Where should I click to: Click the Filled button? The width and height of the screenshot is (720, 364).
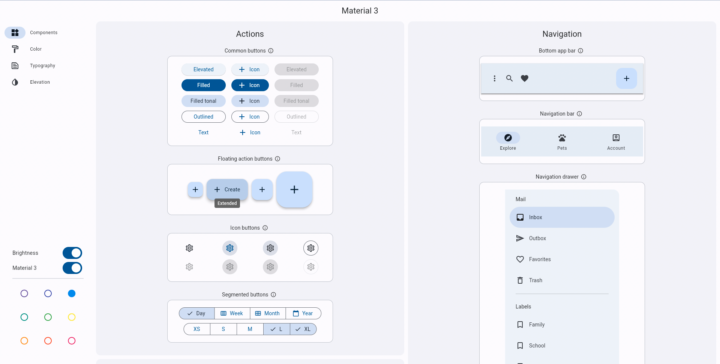pos(203,85)
